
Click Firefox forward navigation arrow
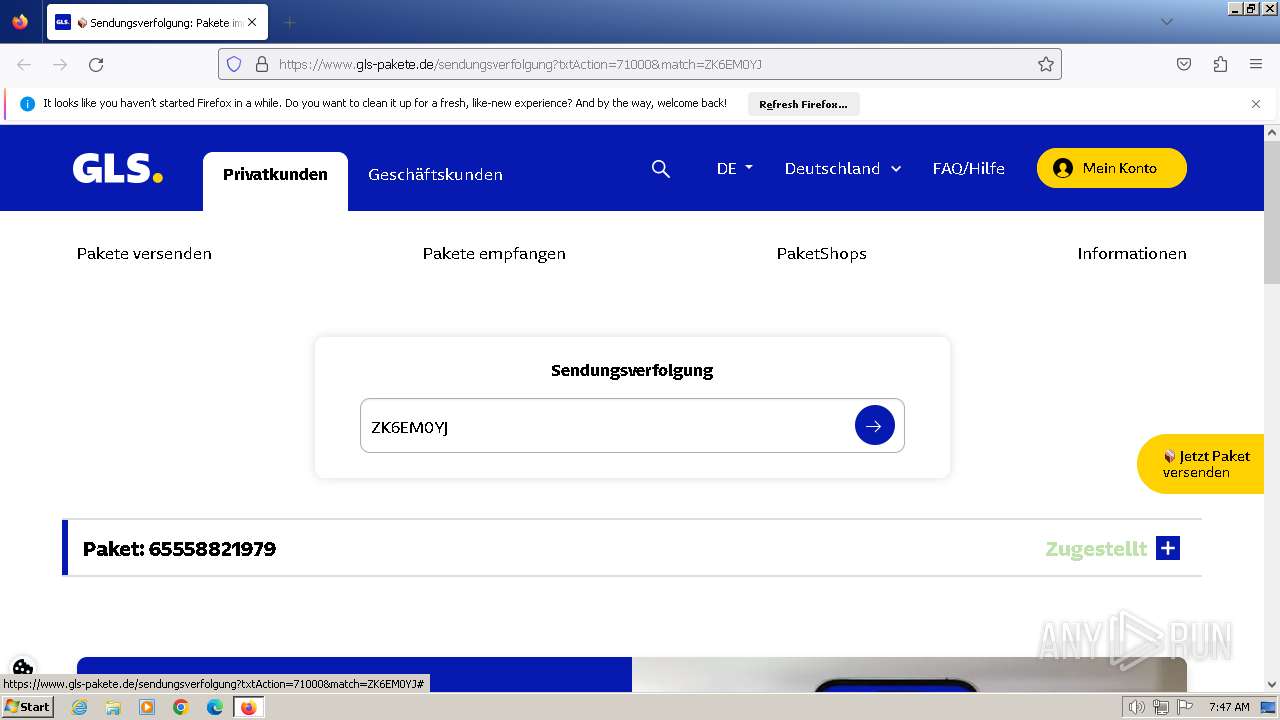[x=60, y=64]
